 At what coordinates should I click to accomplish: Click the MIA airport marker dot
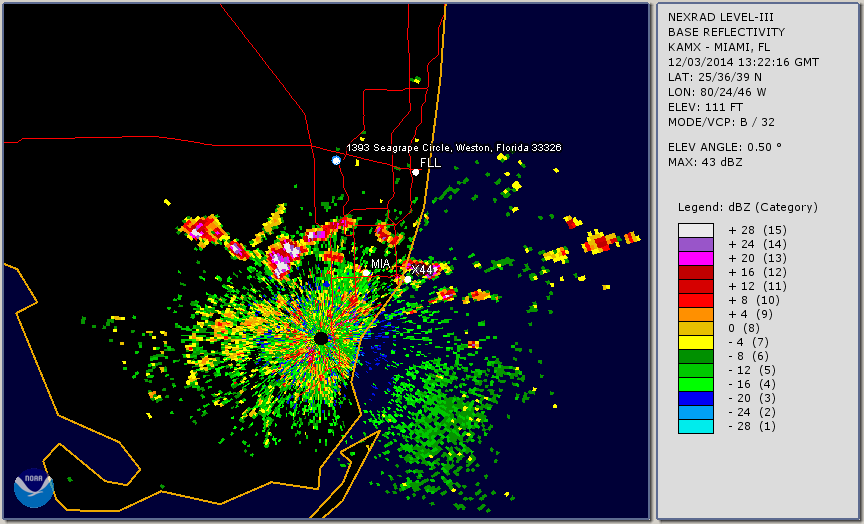[x=366, y=273]
